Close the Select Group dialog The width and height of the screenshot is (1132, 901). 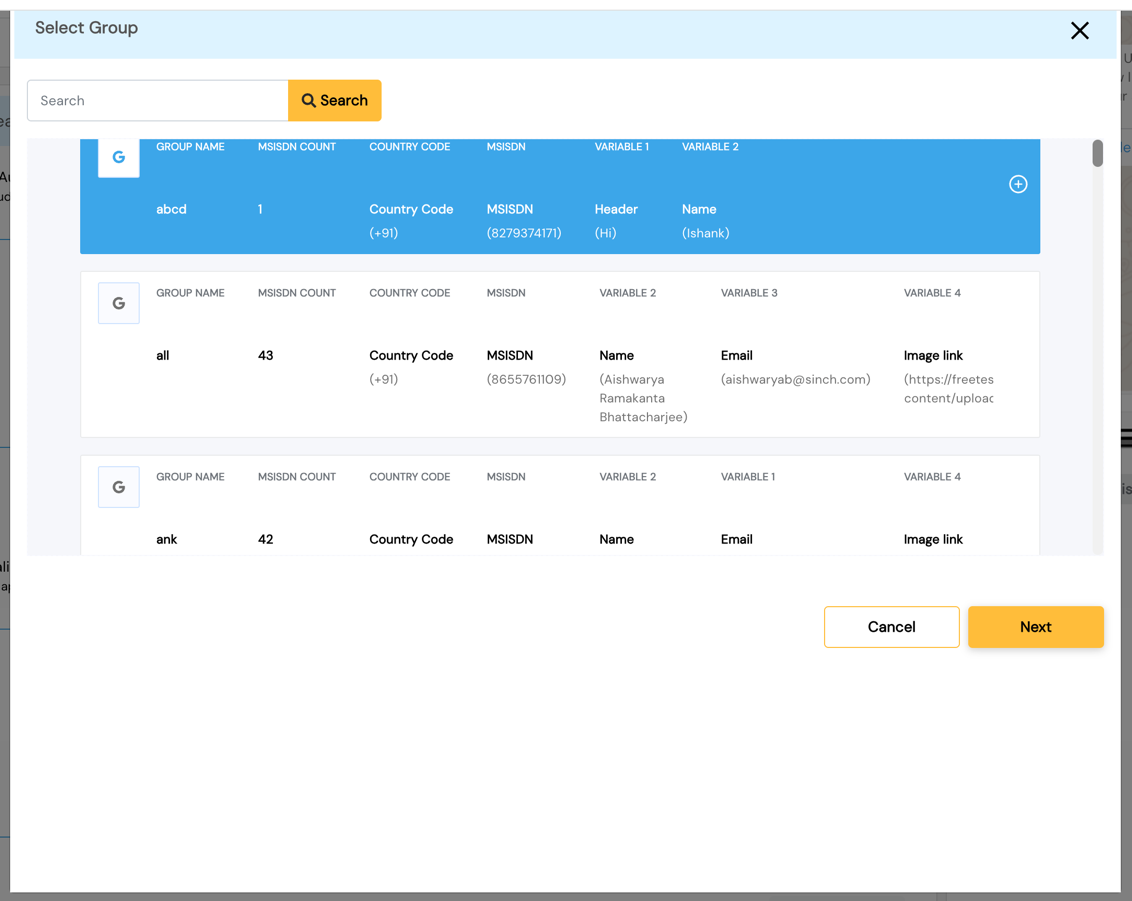(1079, 30)
